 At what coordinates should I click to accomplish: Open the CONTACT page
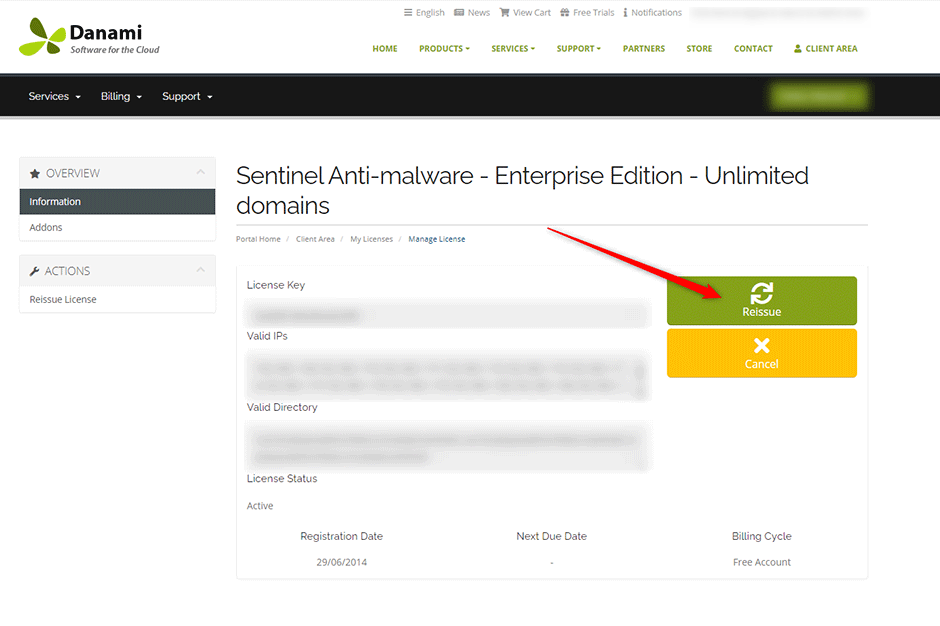[753, 49]
